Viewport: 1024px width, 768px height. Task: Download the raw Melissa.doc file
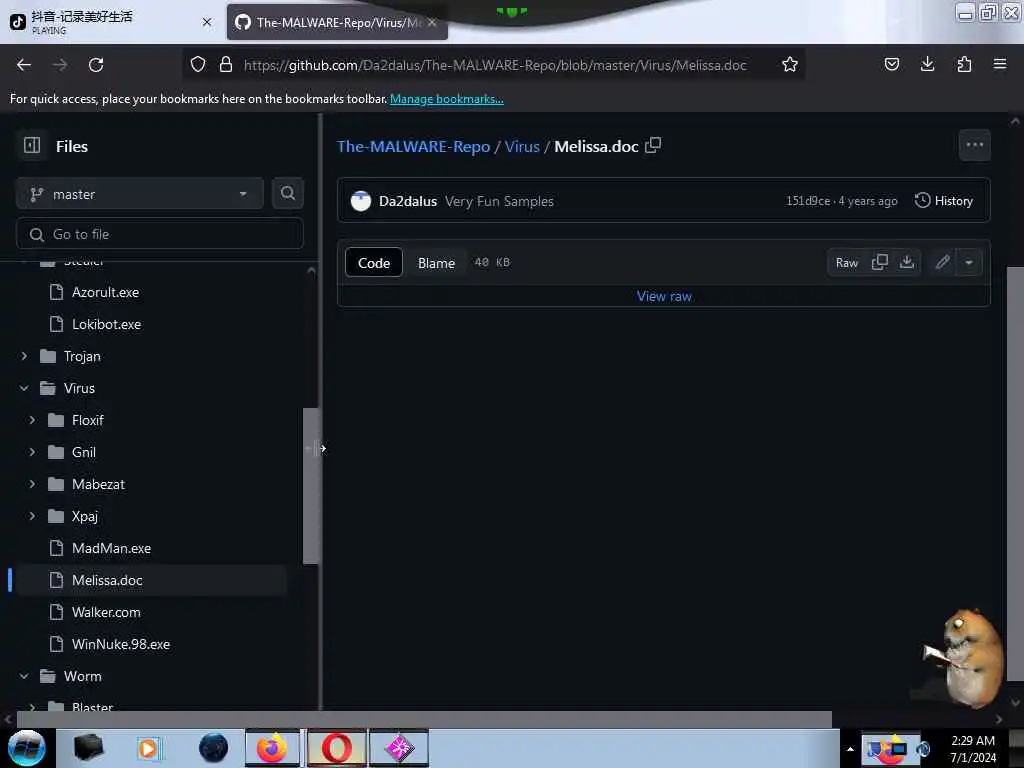tap(906, 263)
